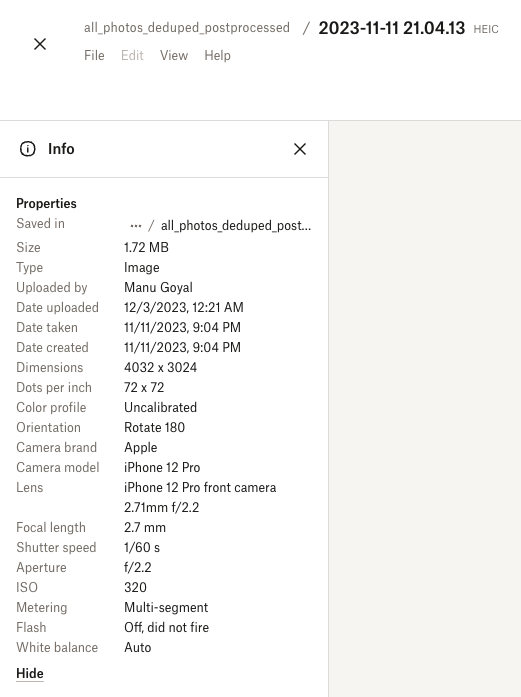Click the HEIC file type label

tap(486, 29)
